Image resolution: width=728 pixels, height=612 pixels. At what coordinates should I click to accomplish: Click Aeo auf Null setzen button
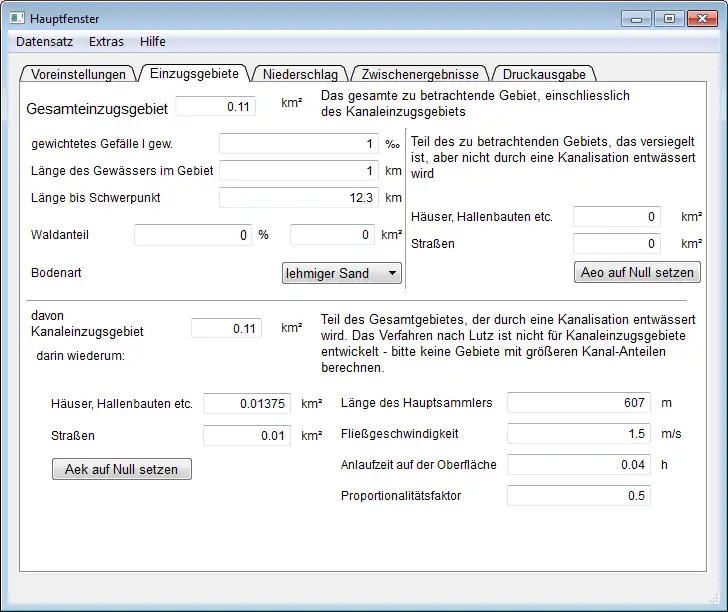[x=637, y=272]
